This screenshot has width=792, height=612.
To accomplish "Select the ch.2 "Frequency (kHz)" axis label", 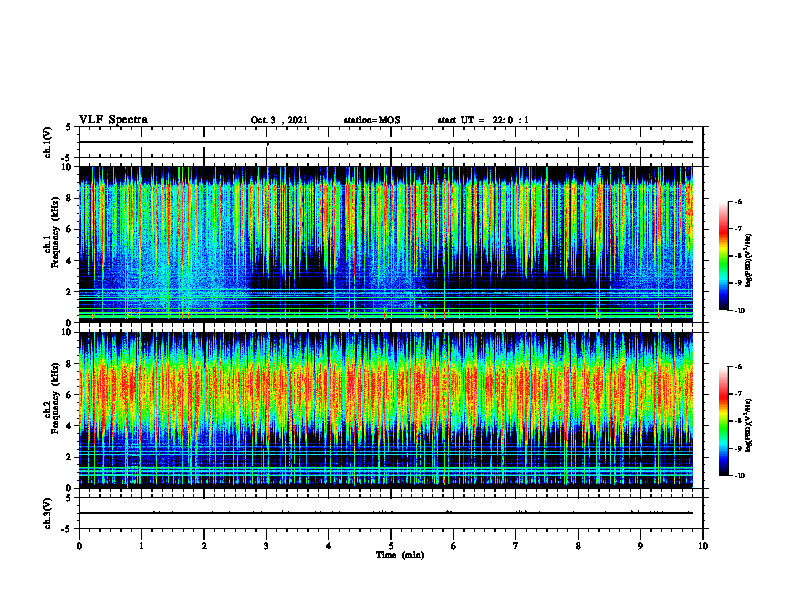I will (56, 398).
